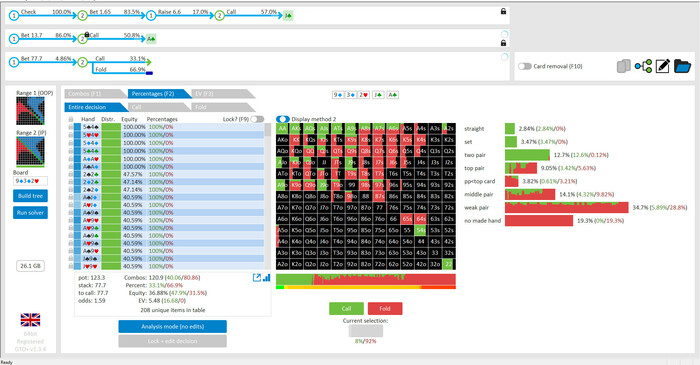
Task: Click the red Fold button
Action: [x=385, y=308]
